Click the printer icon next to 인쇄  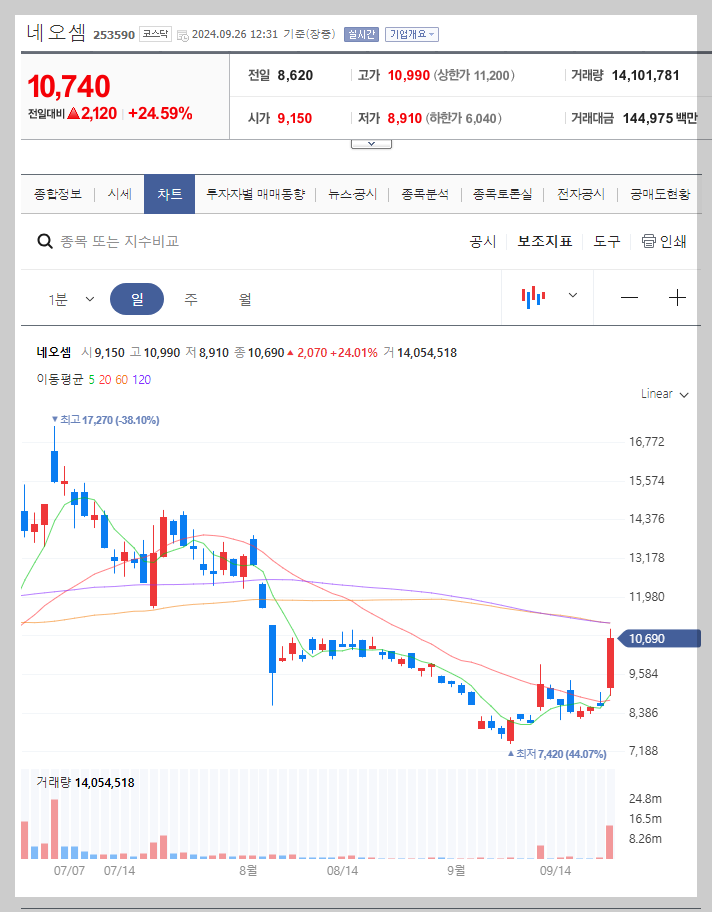click(649, 241)
